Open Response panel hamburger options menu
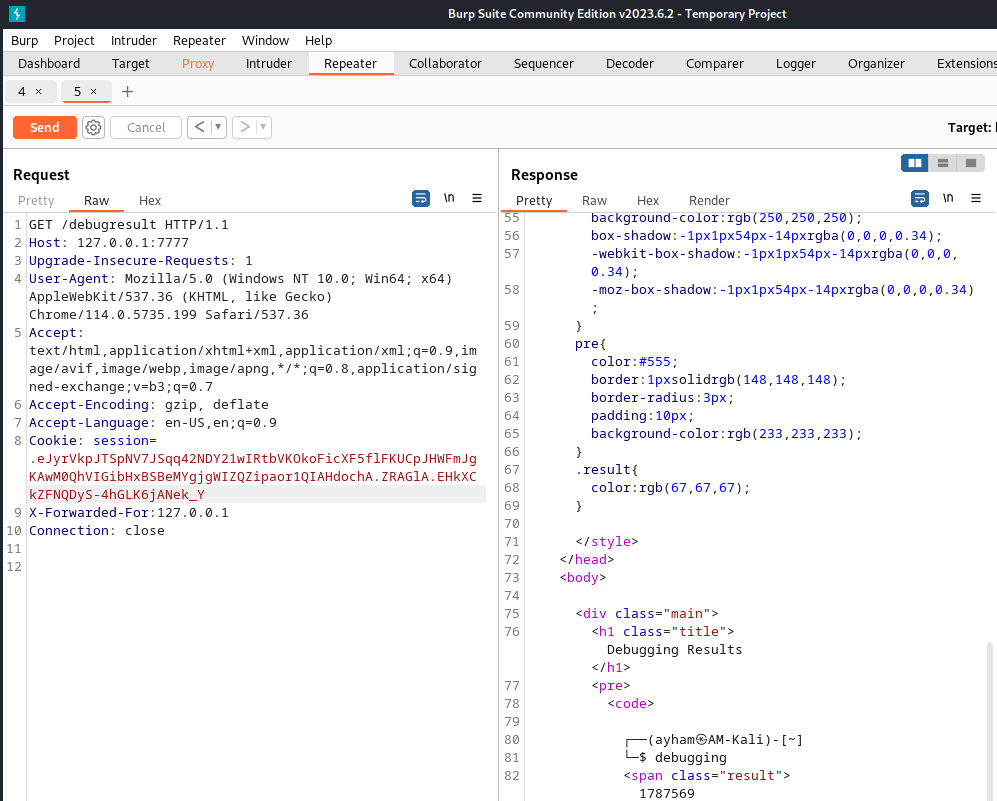The width and height of the screenshot is (997, 801). [976, 198]
